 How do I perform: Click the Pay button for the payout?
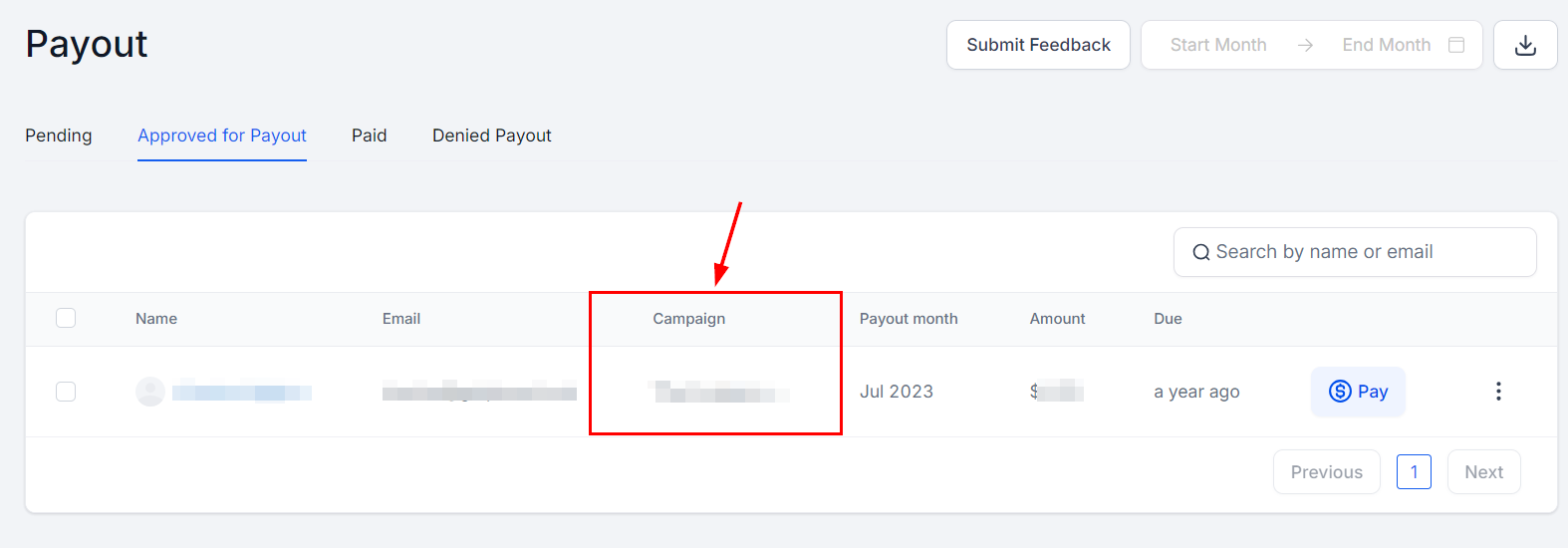1358,392
